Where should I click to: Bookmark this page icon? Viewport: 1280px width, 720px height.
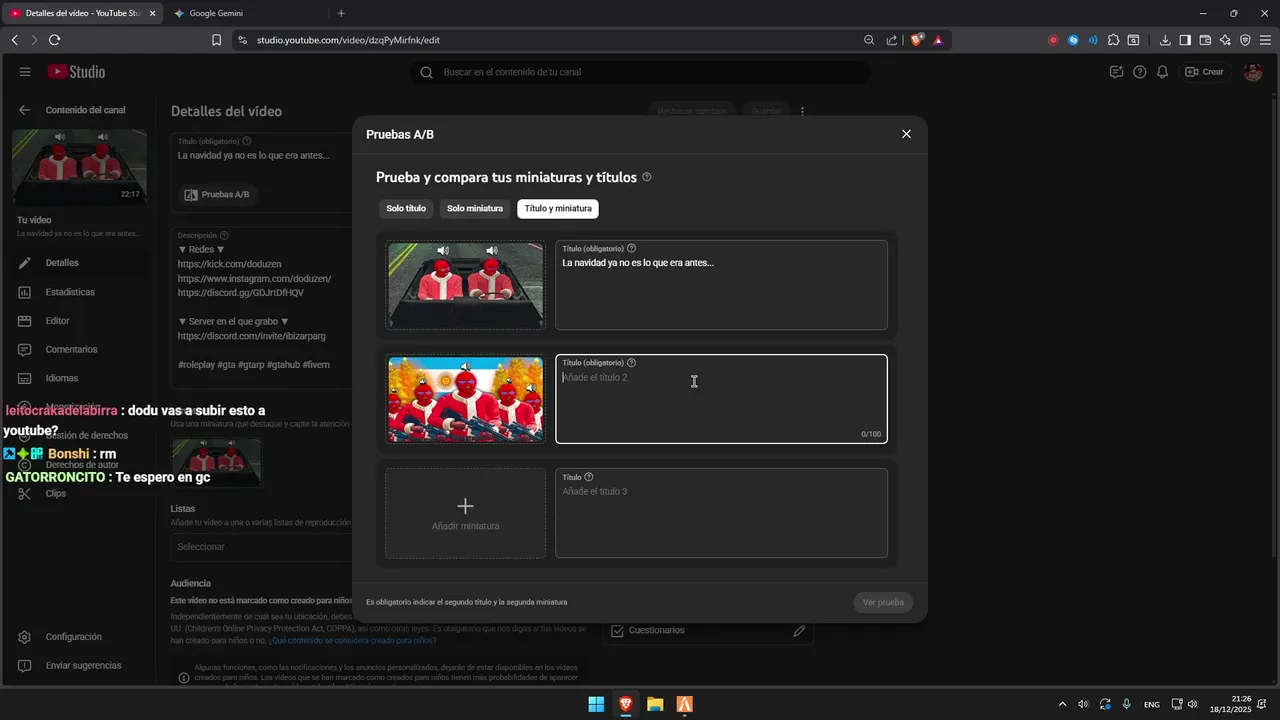(216, 40)
